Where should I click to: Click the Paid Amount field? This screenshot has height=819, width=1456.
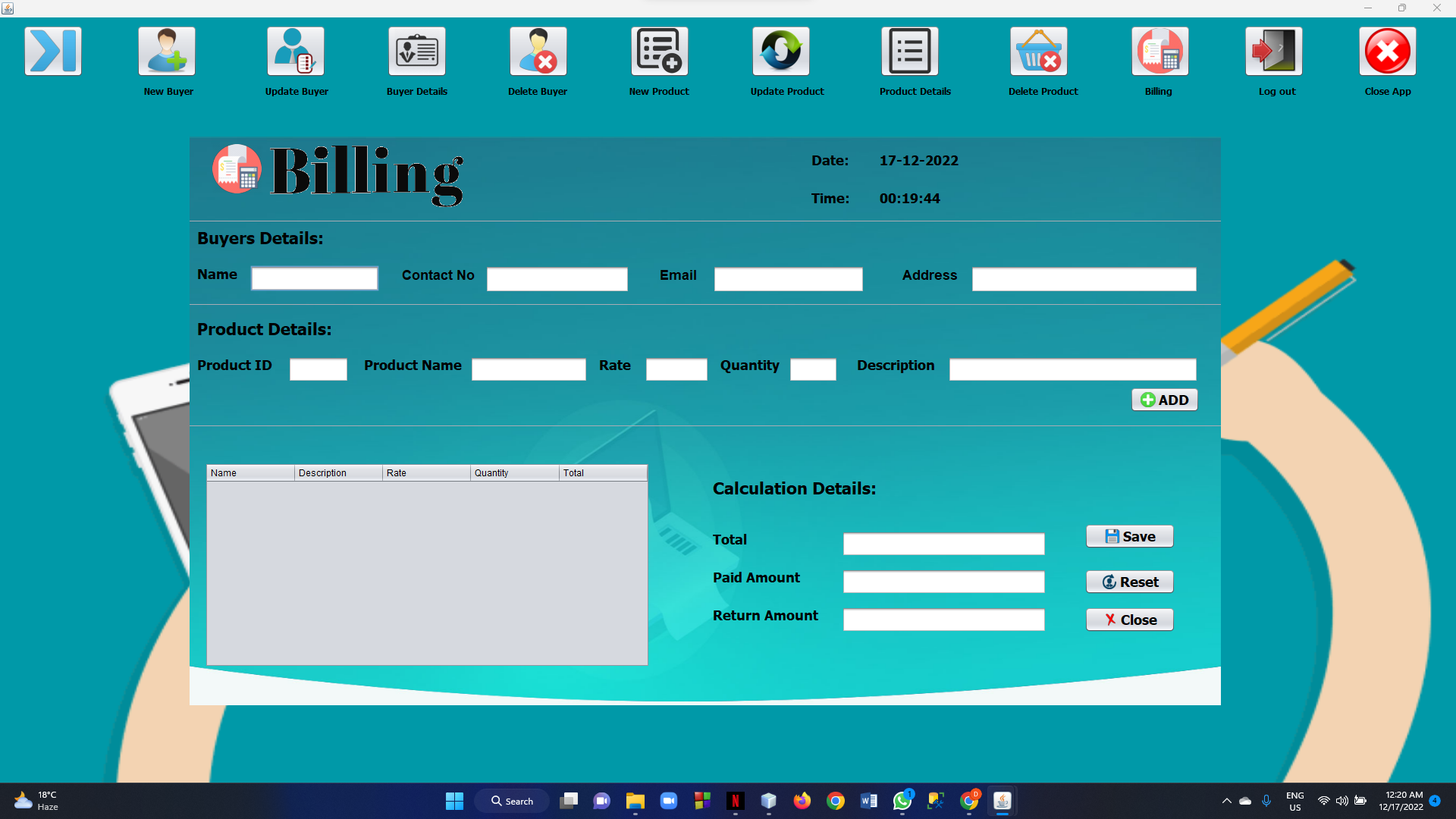tap(943, 582)
